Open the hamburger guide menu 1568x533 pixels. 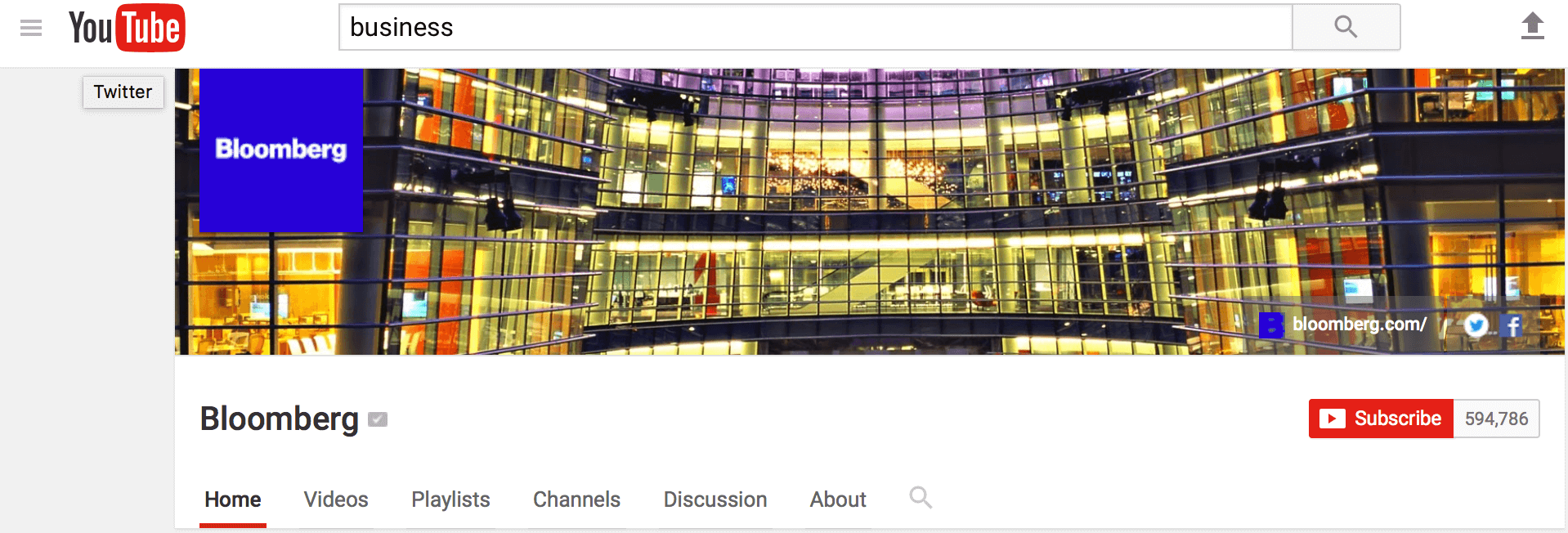pyautogui.click(x=31, y=29)
